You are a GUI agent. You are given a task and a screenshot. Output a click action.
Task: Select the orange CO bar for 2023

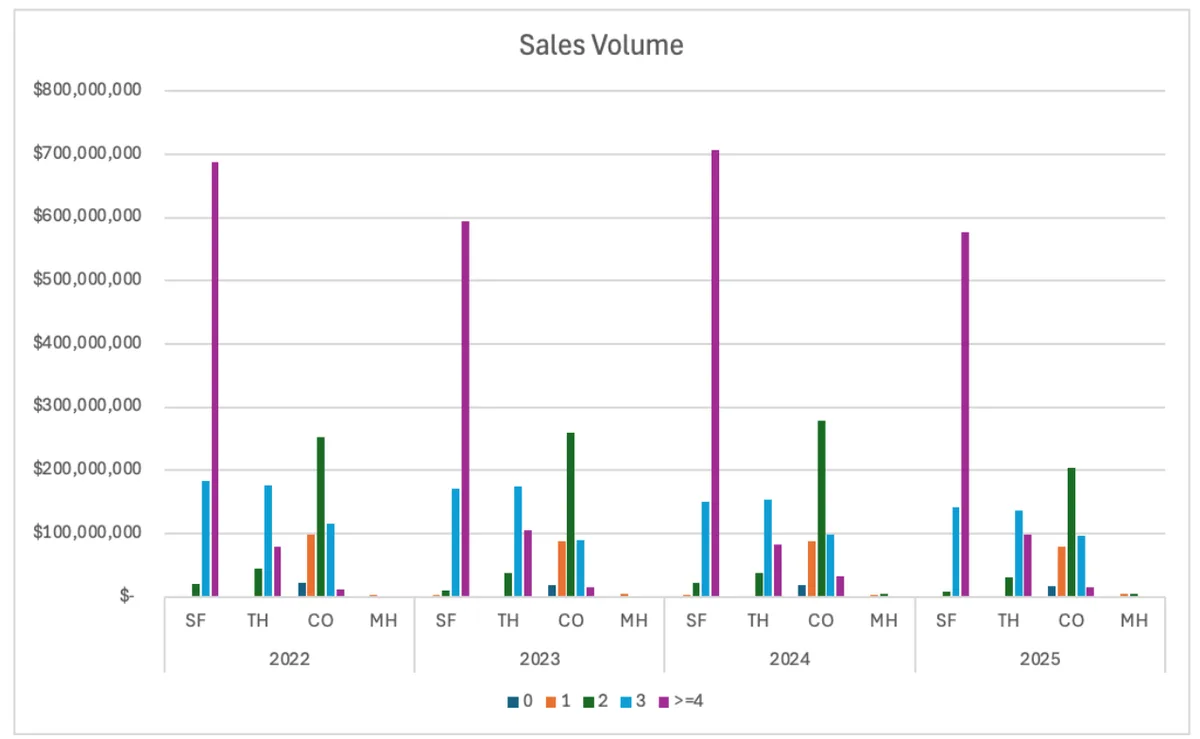(x=561, y=569)
